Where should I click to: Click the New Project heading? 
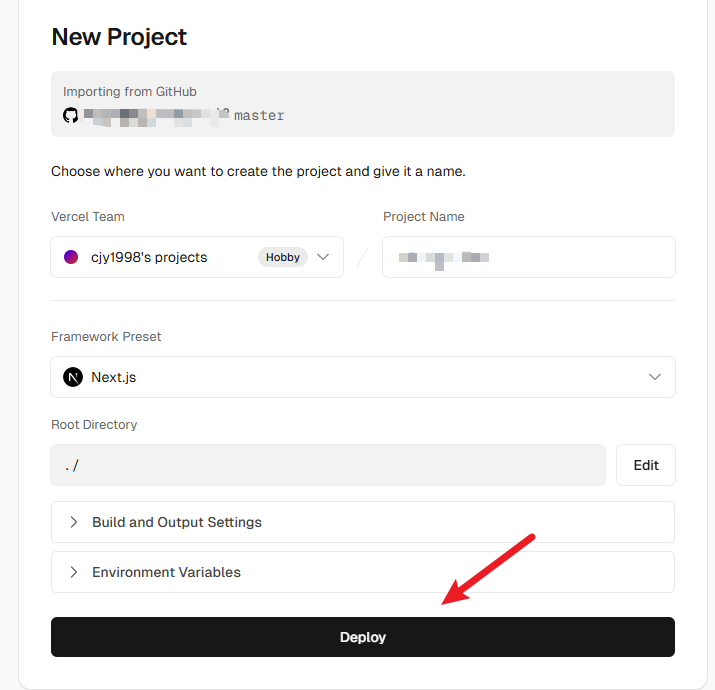[119, 37]
